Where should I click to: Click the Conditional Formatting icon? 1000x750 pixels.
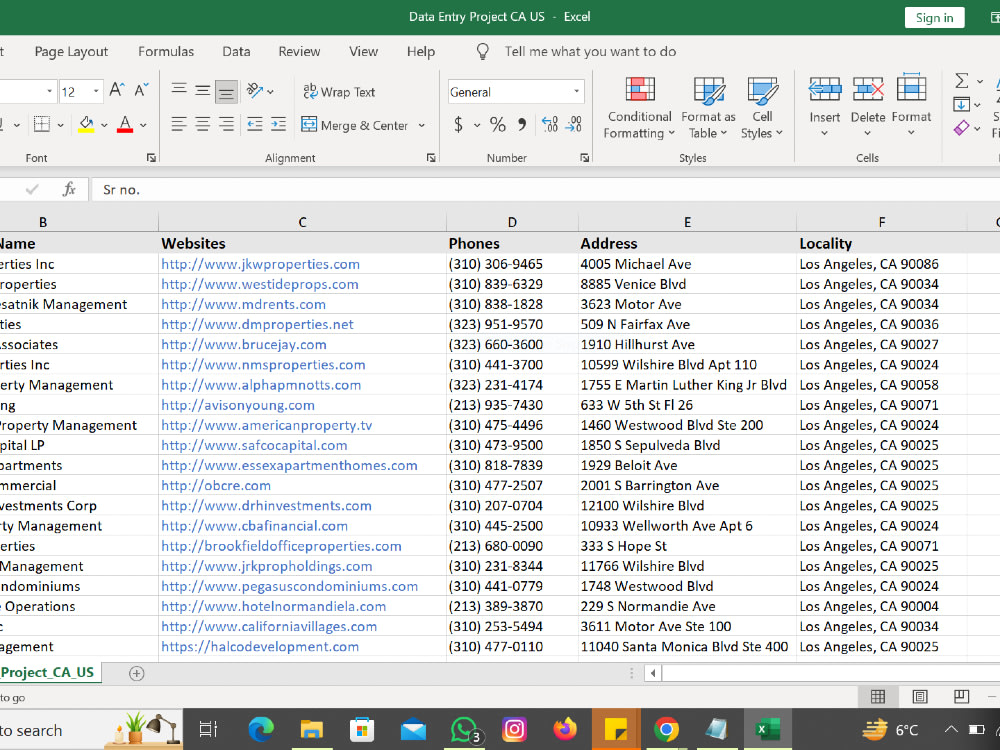(640, 89)
